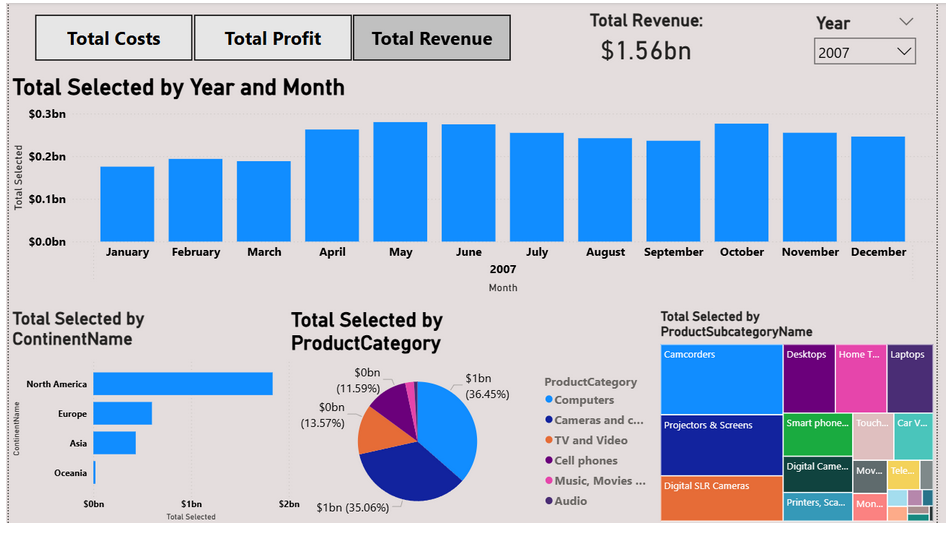Click the Camcorders treemap tile
946x536 pixels.
point(720,380)
